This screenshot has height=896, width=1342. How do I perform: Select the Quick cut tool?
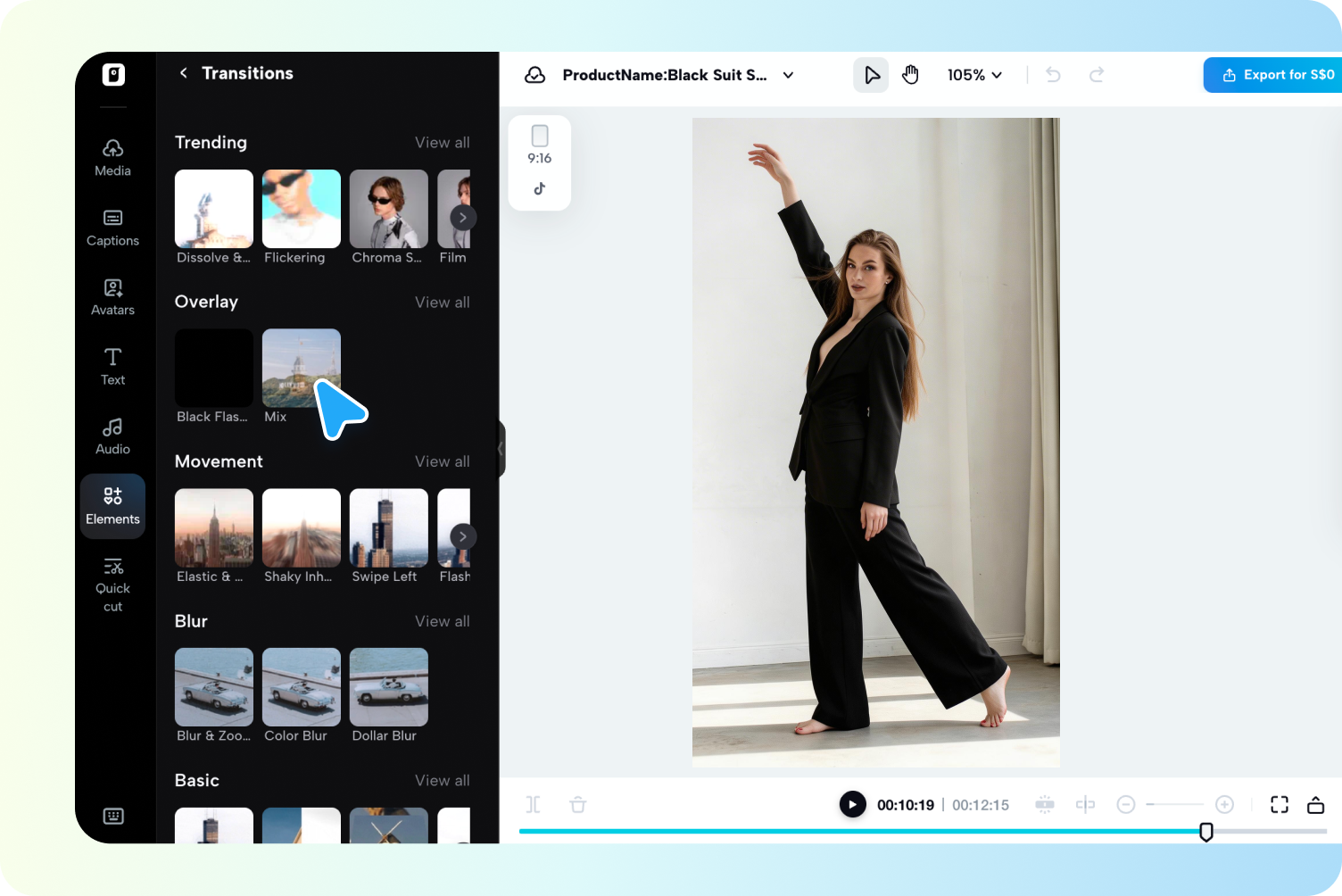tap(112, 583)
